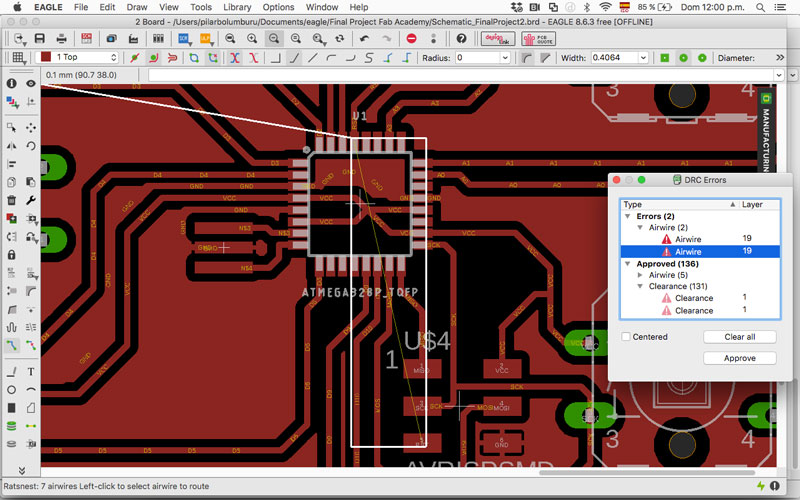Collapse the Clearance (131) group
This screenshot has height=500, width=800.
click(640, 286)
